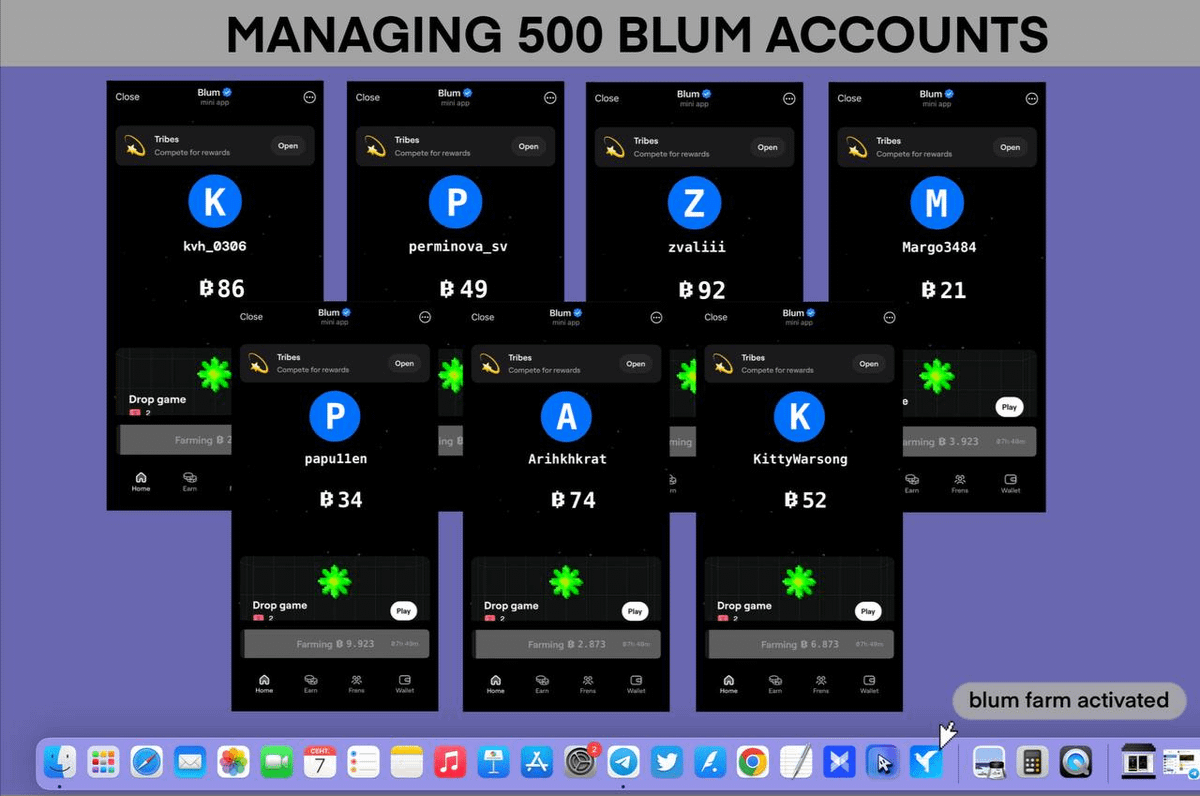Switch to Wallet tab in KittyWarsong window
Screen dimensions: 1200x796
click(870, 684)
